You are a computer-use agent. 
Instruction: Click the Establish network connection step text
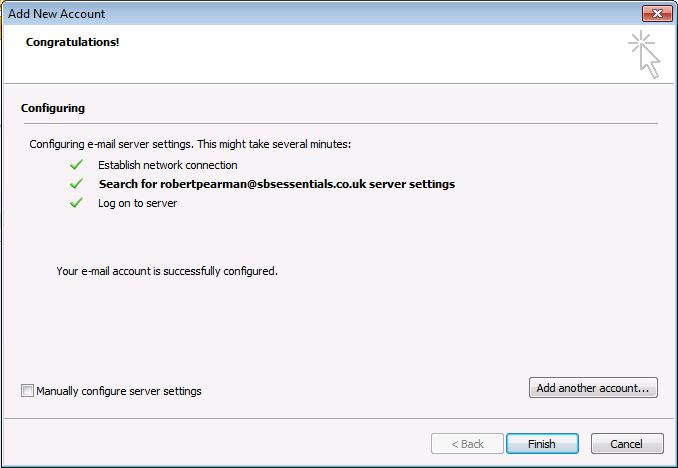tap(168, 165)
